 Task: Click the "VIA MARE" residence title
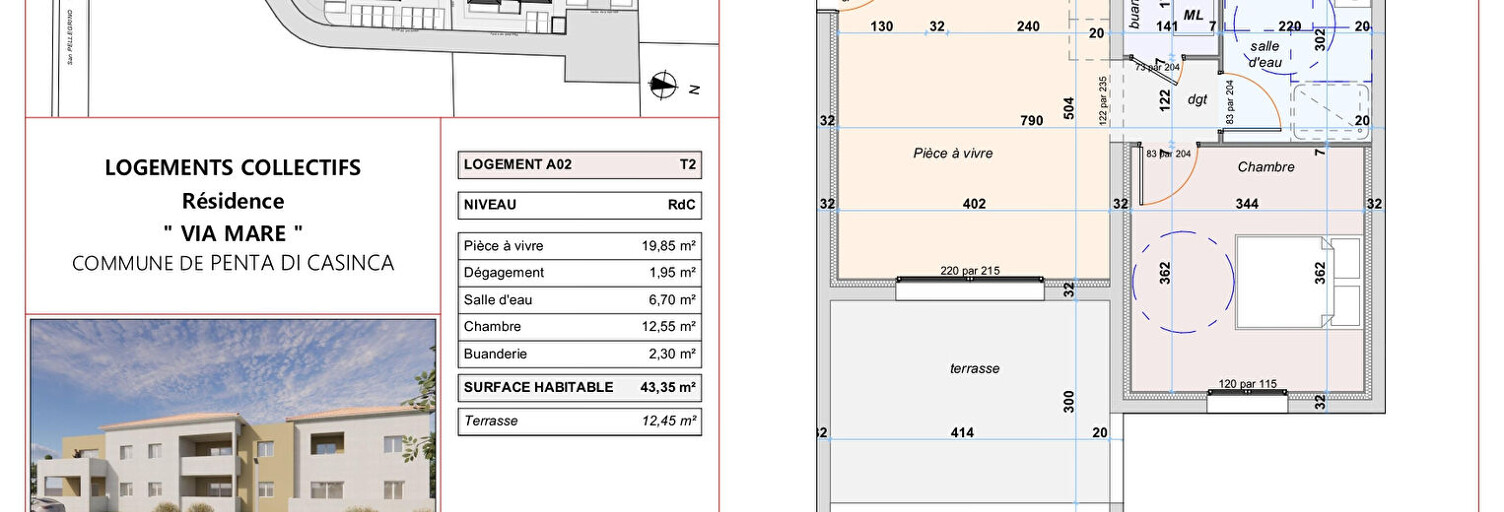(x=233, y=233)
